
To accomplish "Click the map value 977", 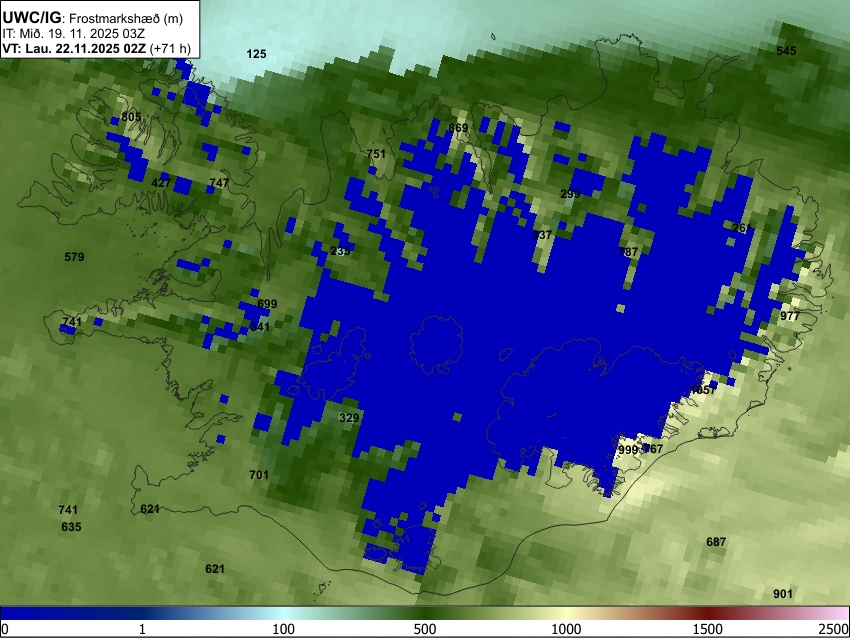I will [x=790, y=316].
